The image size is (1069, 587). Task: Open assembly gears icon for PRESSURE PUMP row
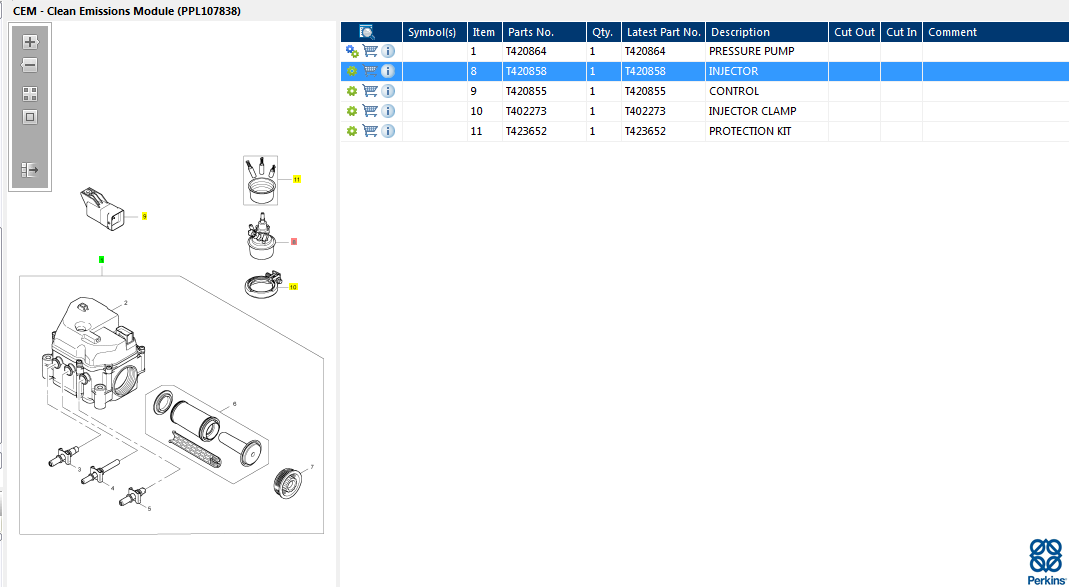pyautogui.click(x=352, y=51)
